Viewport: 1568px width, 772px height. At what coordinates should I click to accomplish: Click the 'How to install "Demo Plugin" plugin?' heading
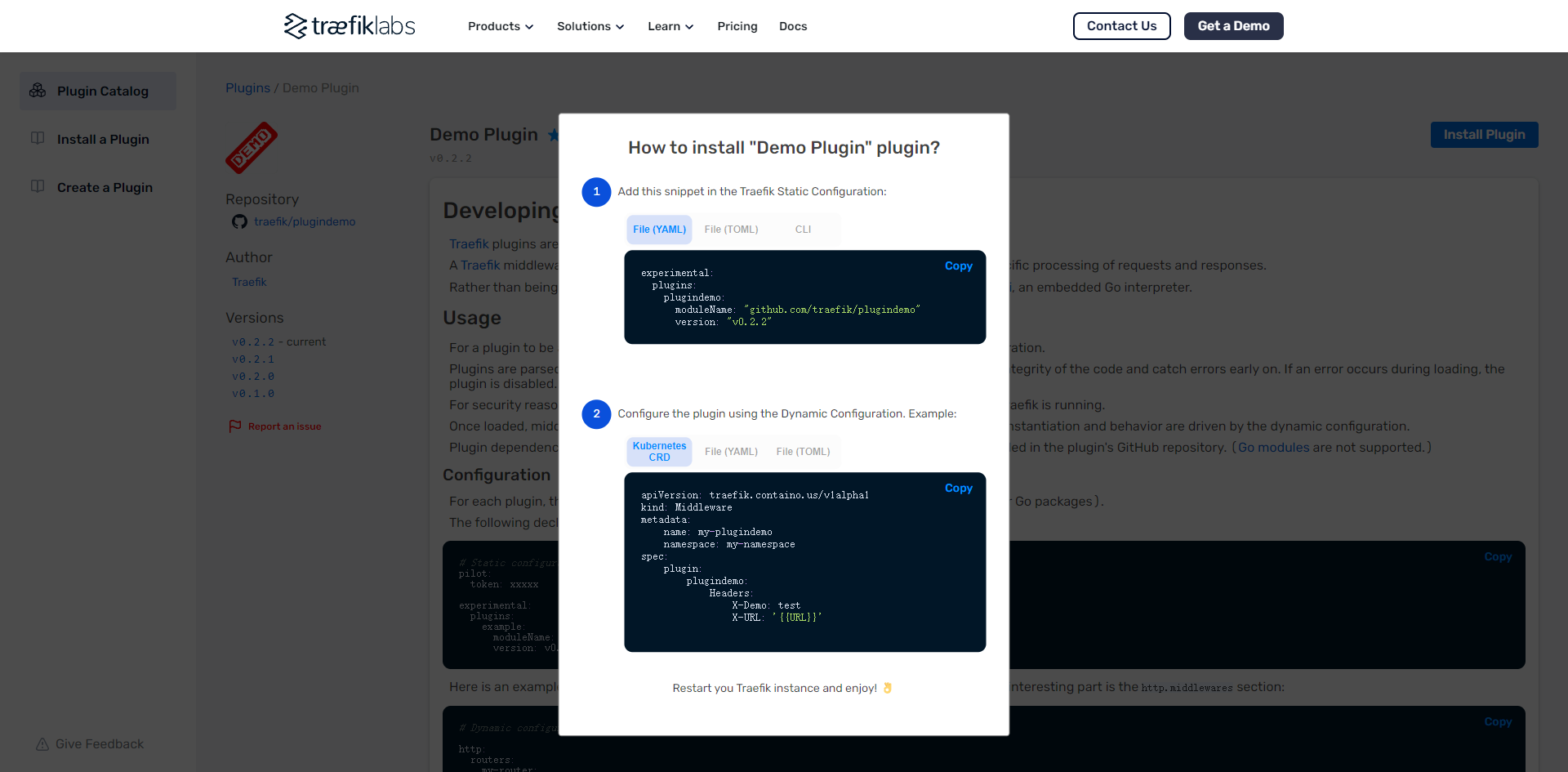tap(784, 148)
